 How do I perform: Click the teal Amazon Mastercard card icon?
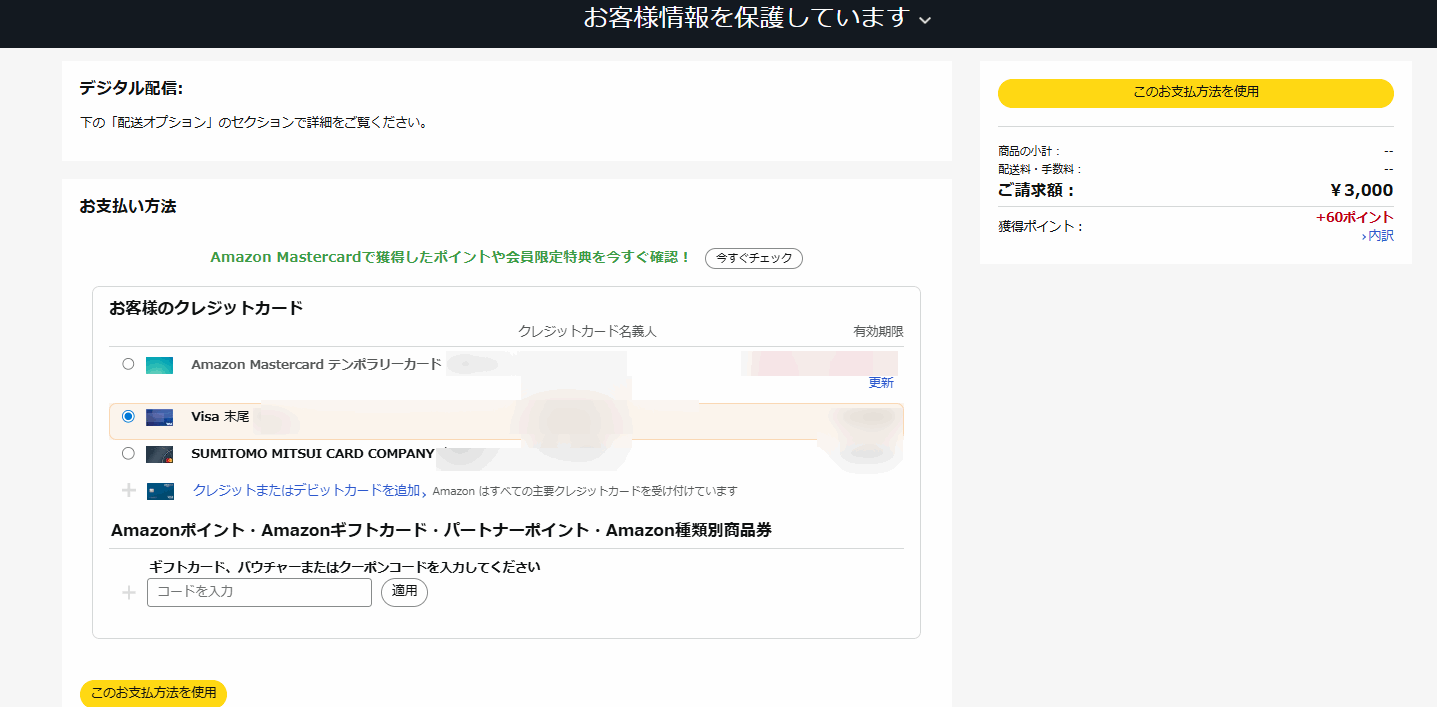coord(159,365)
